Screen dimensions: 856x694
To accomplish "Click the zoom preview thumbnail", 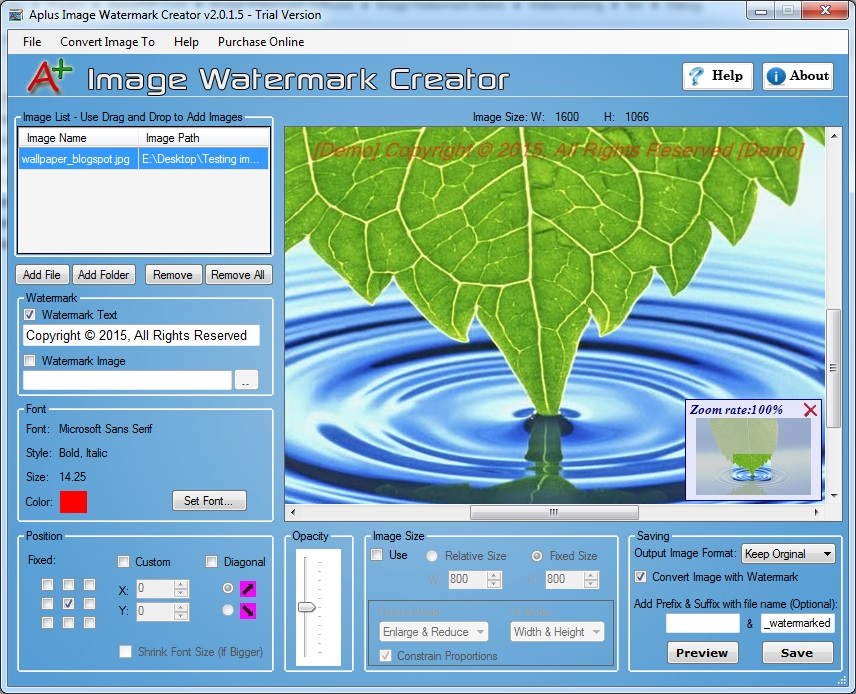I will point(753,456).
